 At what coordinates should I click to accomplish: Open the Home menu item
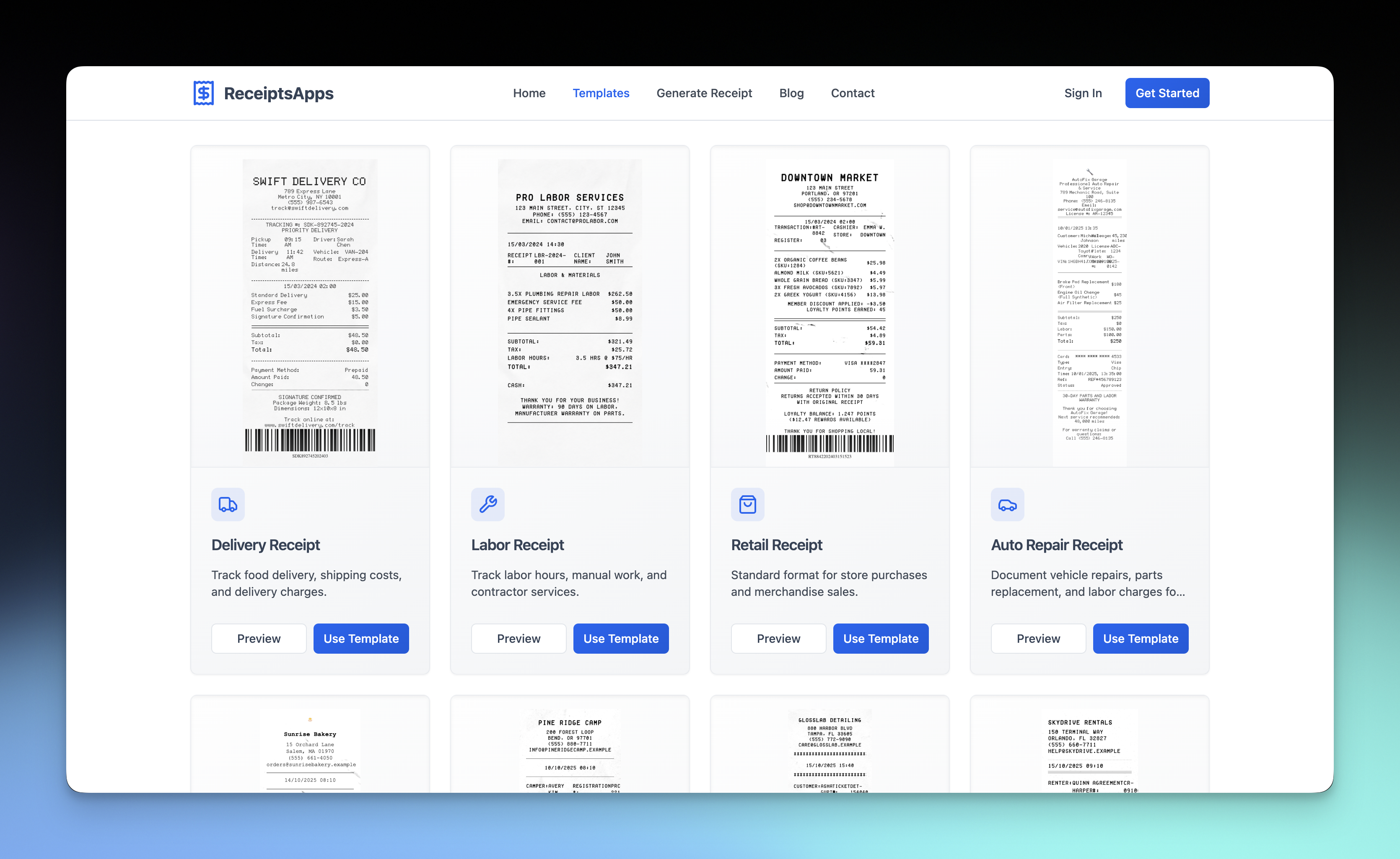click(529, 93)
